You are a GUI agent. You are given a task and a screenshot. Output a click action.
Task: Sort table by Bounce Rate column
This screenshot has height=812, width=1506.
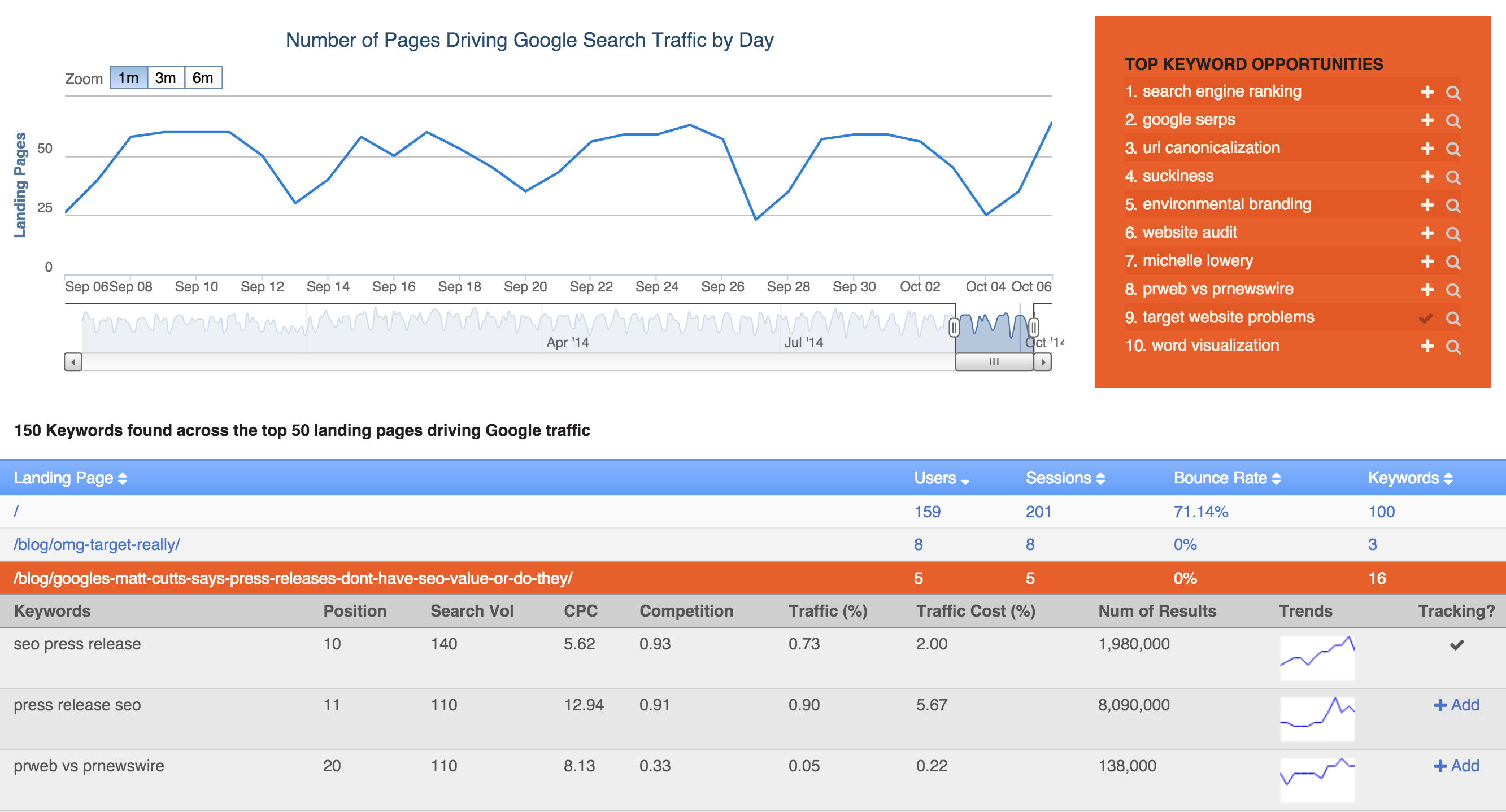1227,478
